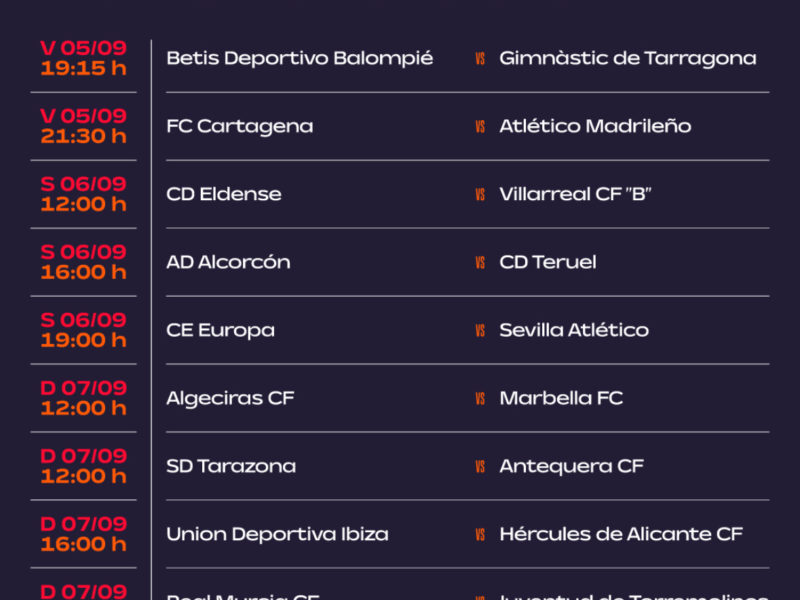The height and width of the screenshot is (600, 800).
Task: Click the VS icon beside Union Deportiva Ibiza
Action: (x=480, y=534)
